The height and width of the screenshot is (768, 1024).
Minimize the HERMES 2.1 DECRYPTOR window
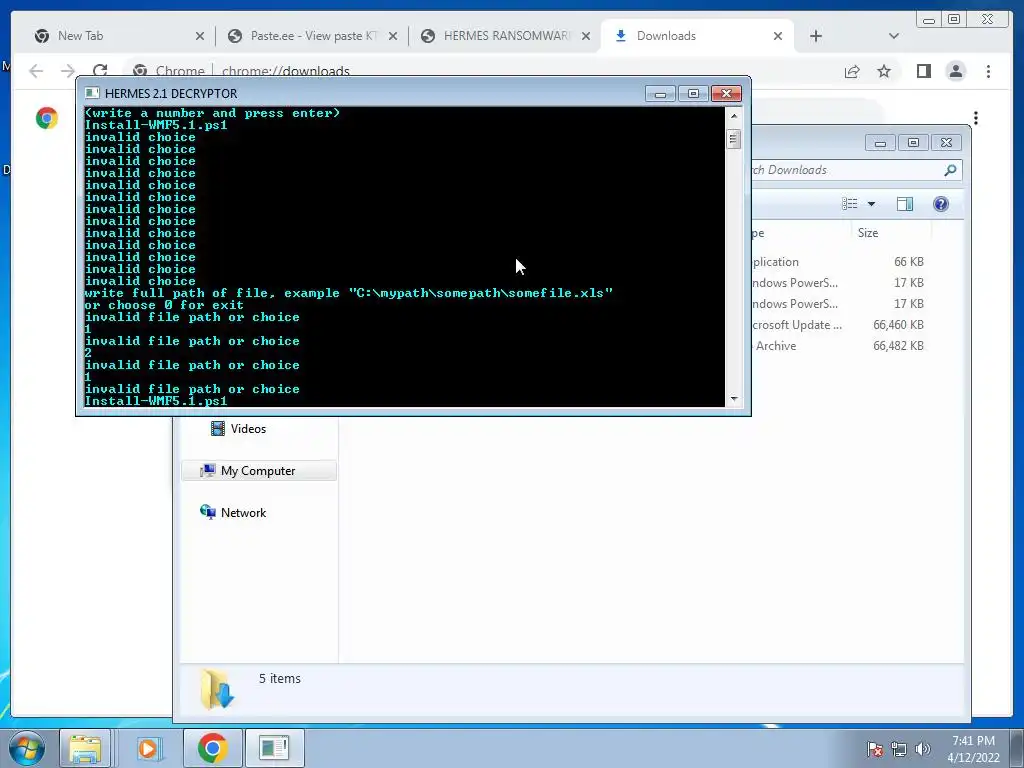(660, 93)
